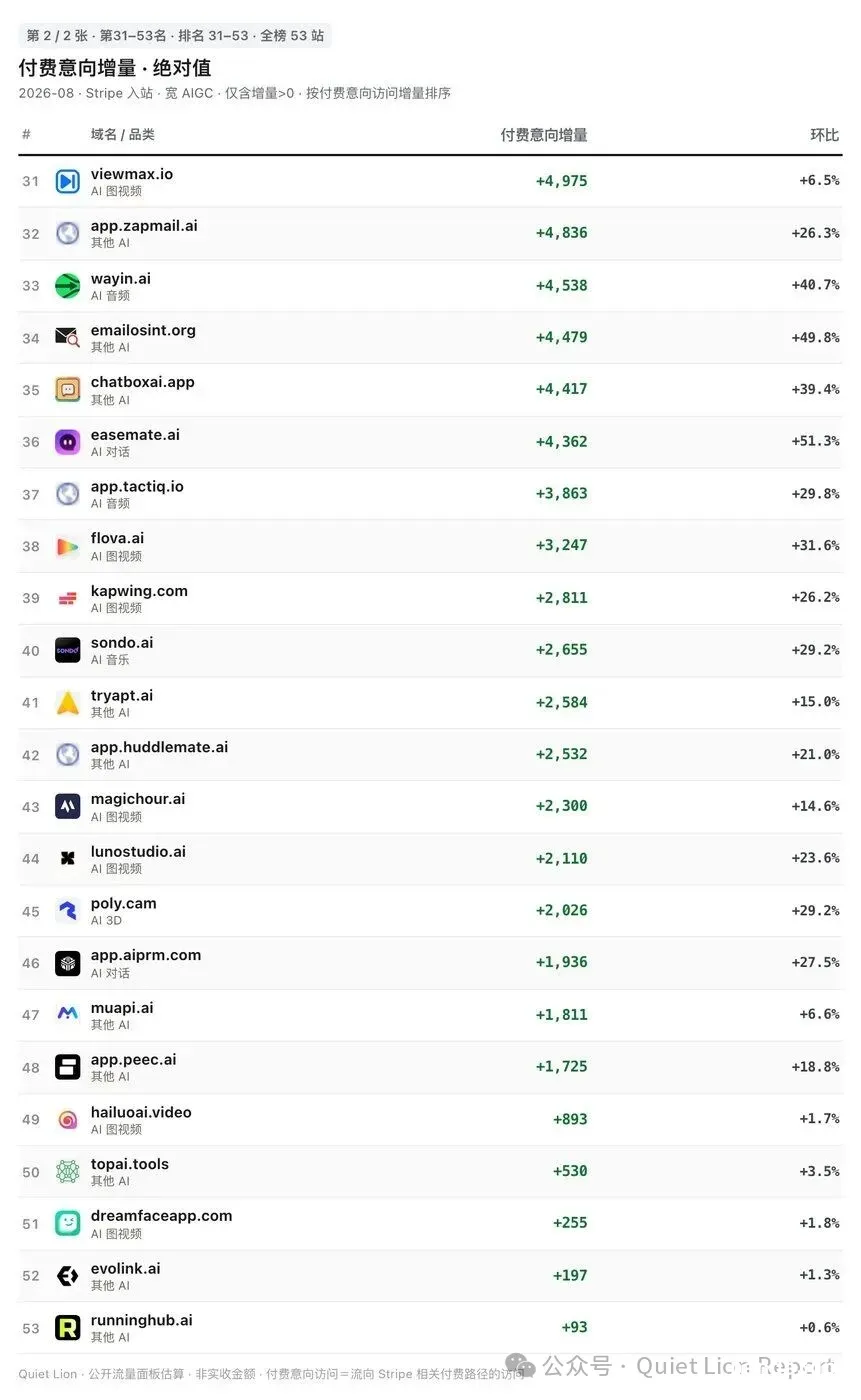
Task: Click the green wayin.ai logo icon
Action: [x=68, y=285]
